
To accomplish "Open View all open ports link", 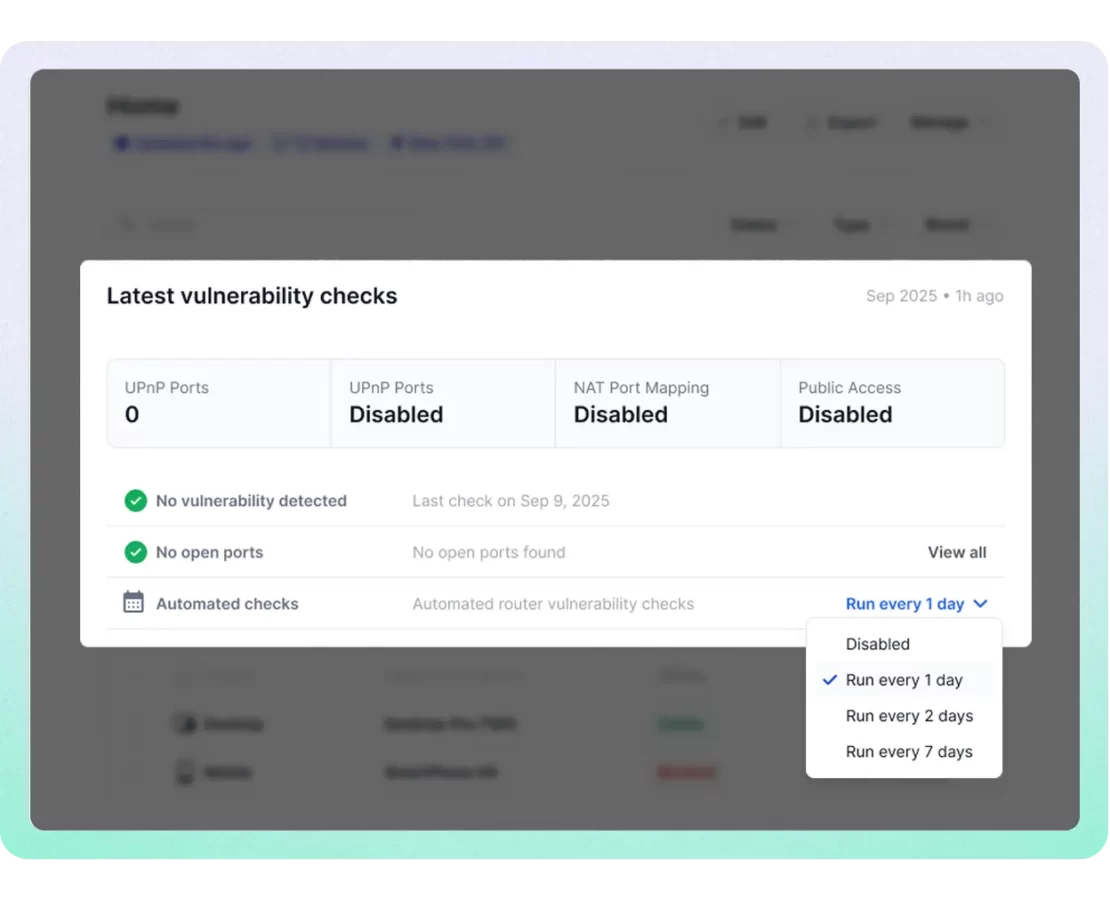I will (956, 552).
